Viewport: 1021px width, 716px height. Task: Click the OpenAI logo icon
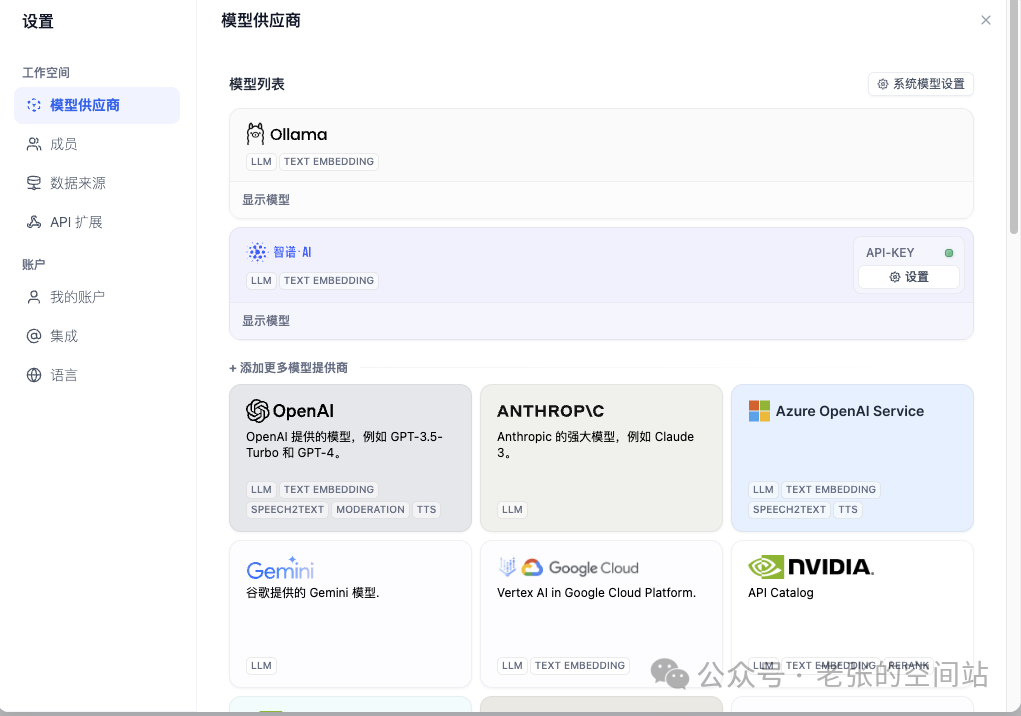257,411
